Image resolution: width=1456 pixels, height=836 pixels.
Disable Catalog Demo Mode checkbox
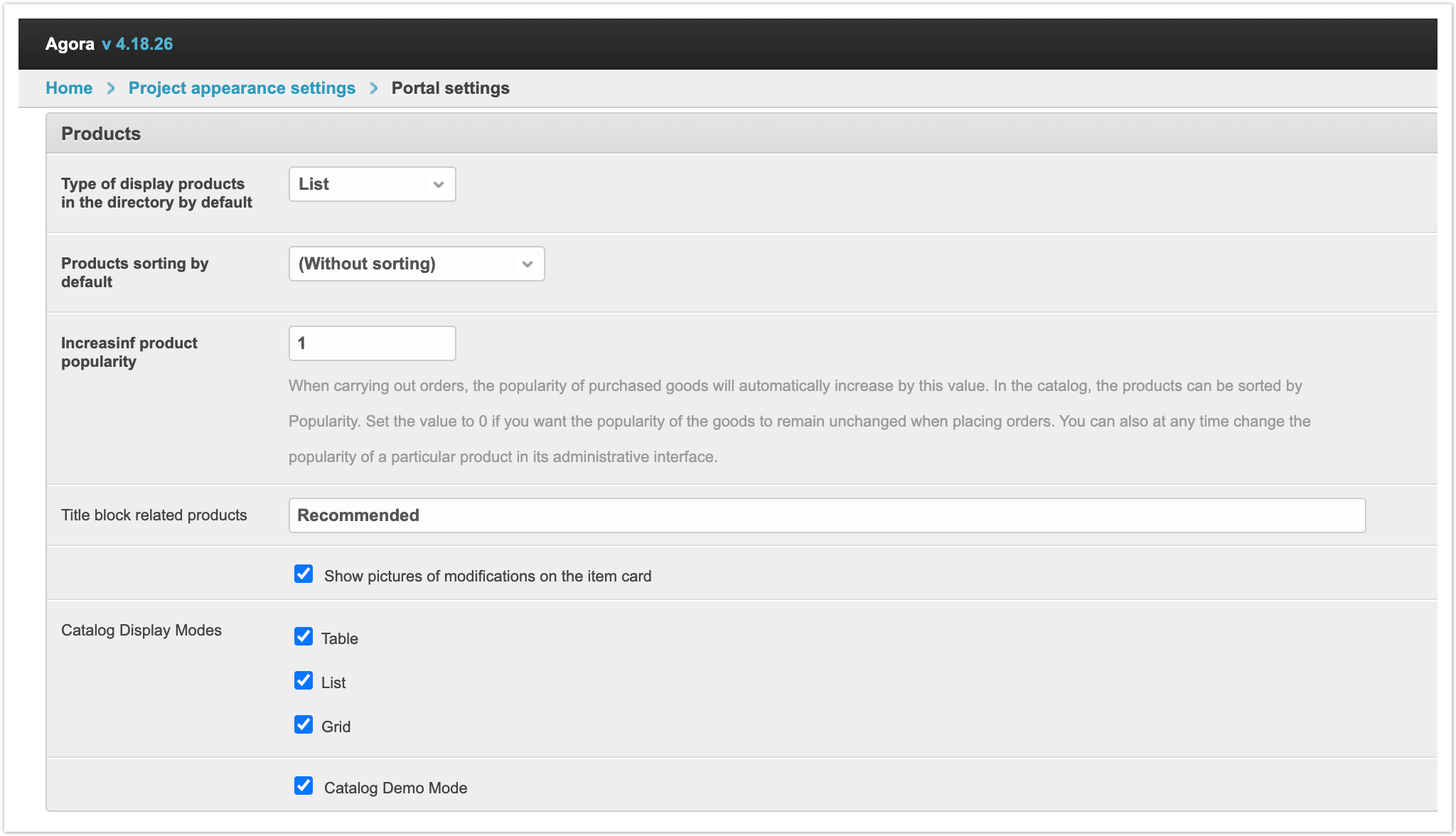[304, 786]
